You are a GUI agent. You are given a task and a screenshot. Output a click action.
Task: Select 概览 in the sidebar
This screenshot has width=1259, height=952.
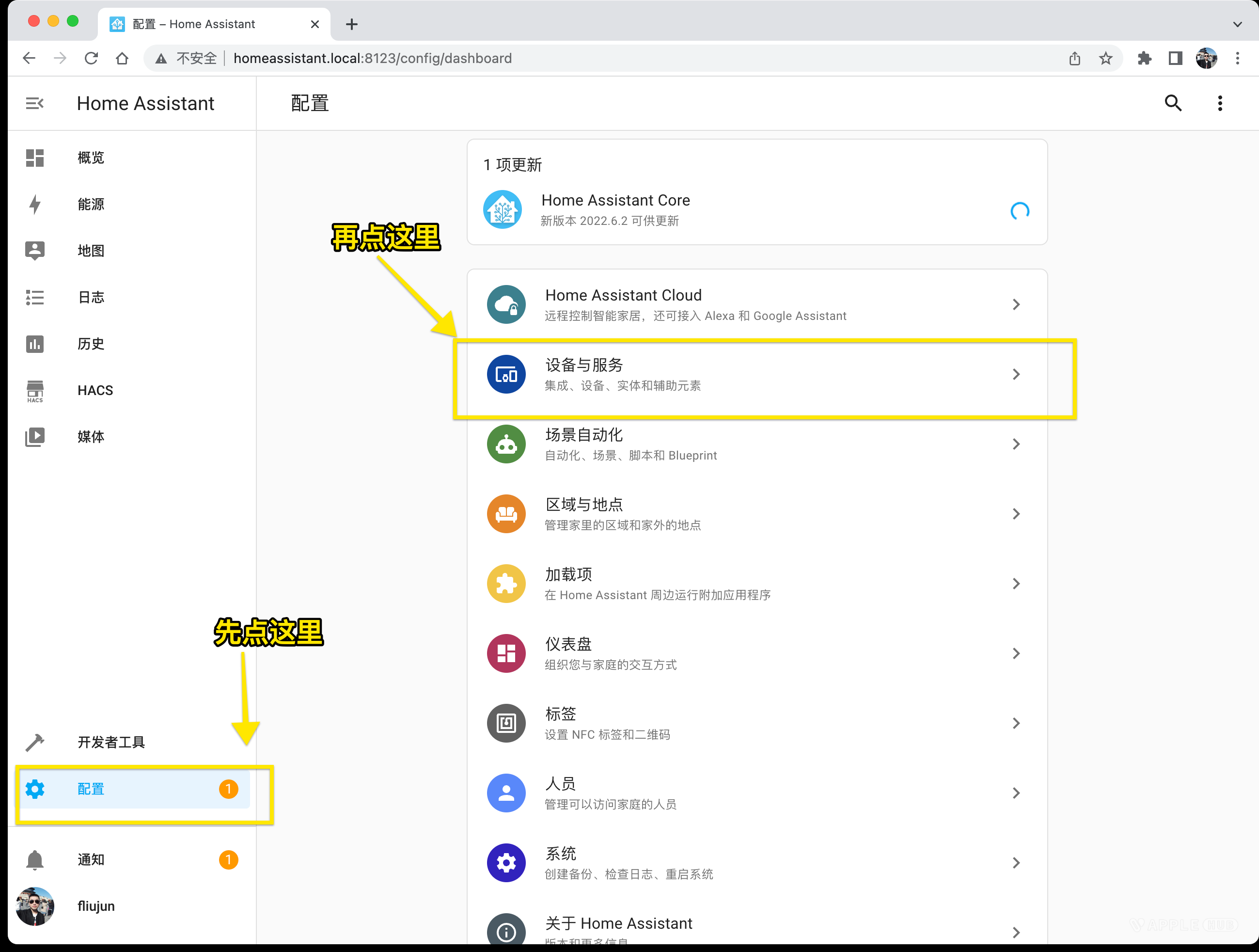pyautogui.click(x=91, y=158)
